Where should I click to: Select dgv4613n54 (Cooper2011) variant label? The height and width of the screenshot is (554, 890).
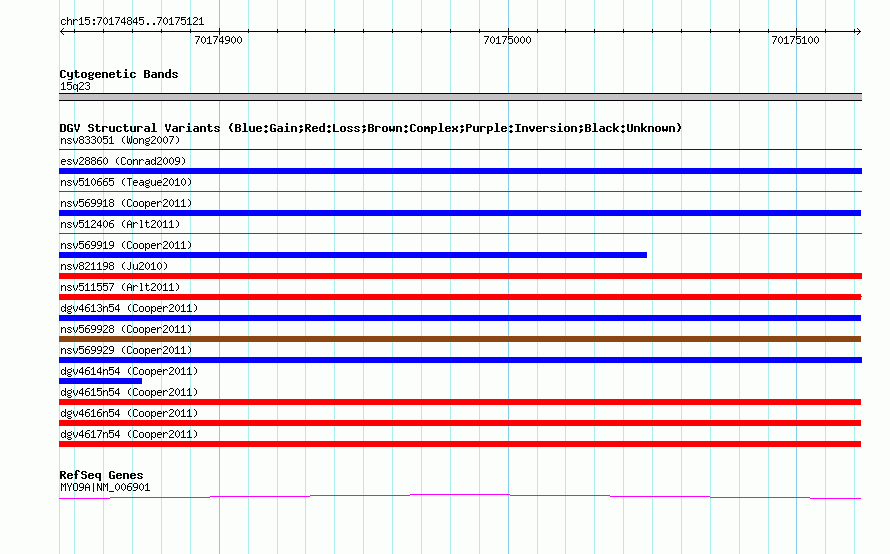129,308
